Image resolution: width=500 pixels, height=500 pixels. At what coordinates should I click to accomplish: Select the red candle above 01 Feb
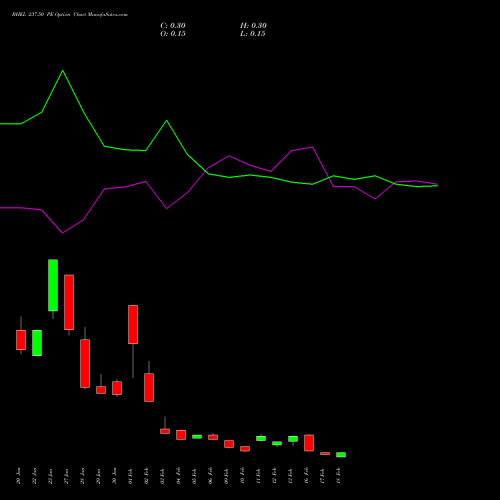[x=133, y=324]
